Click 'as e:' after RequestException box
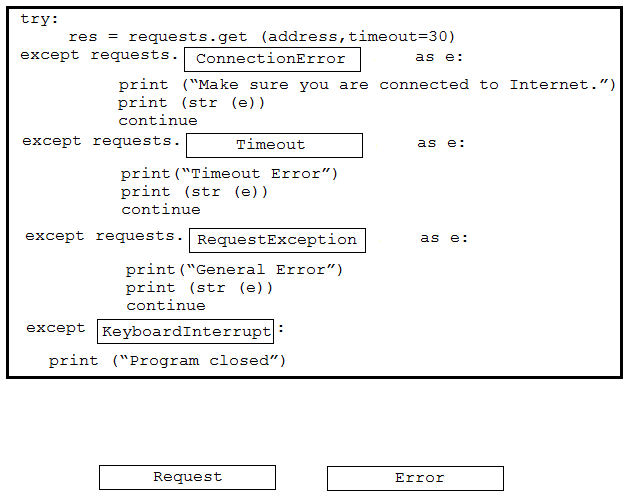This screenshot has width=633, height=499. [444, 238]
